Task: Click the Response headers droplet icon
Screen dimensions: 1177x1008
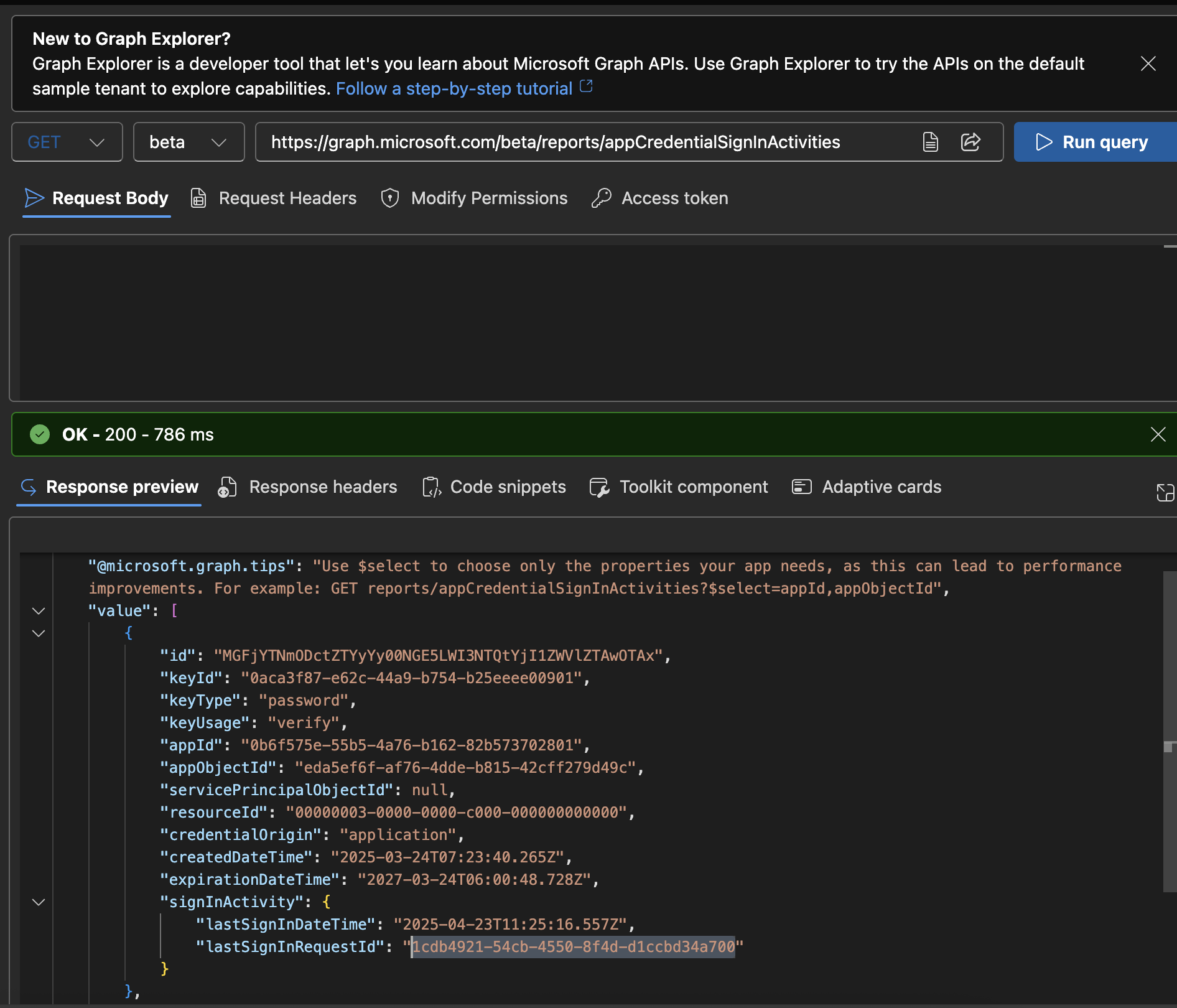Action: coord(227,487)
